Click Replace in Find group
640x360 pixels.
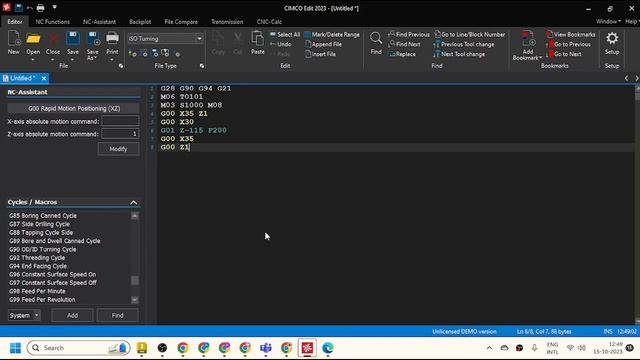[x=402, y=54]
